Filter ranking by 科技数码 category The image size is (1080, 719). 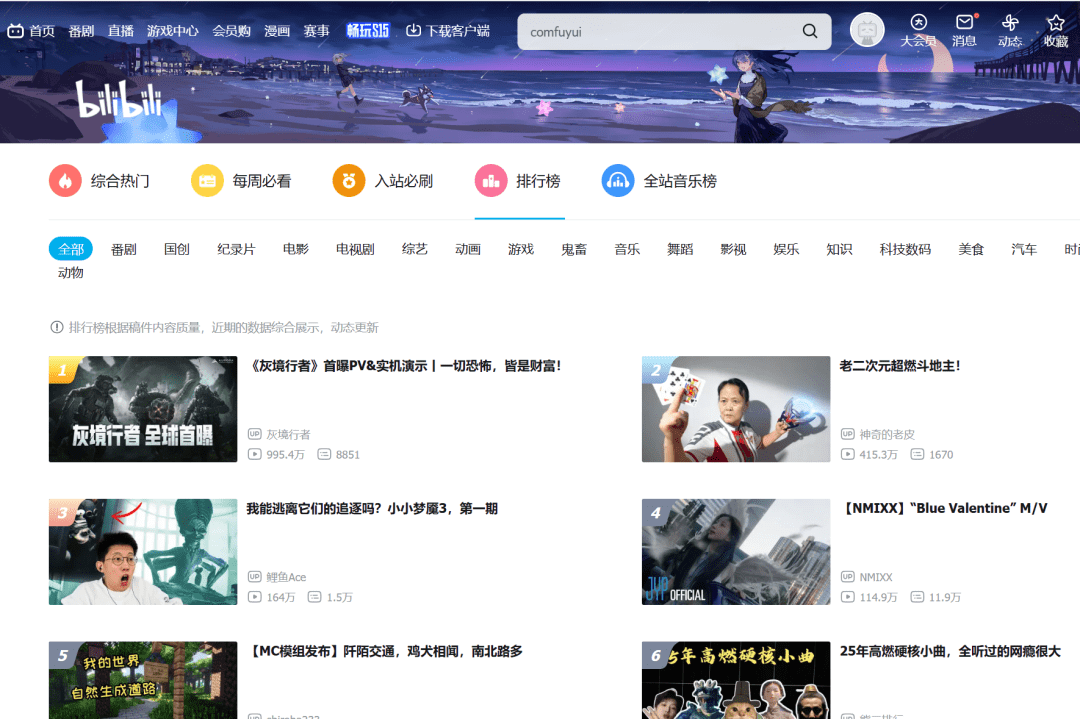point(905,249)
